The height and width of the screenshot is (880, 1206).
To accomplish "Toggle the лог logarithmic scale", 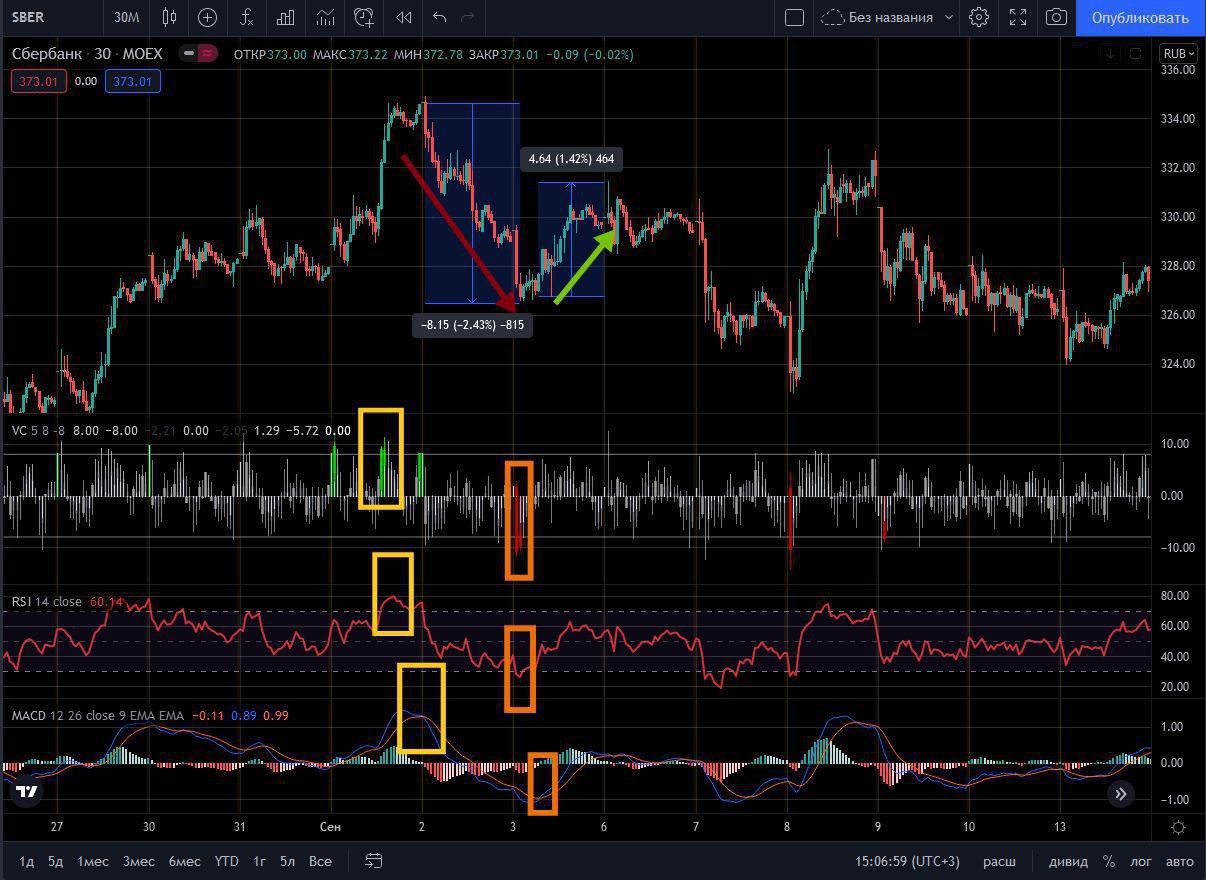I will pos(1141,861).
